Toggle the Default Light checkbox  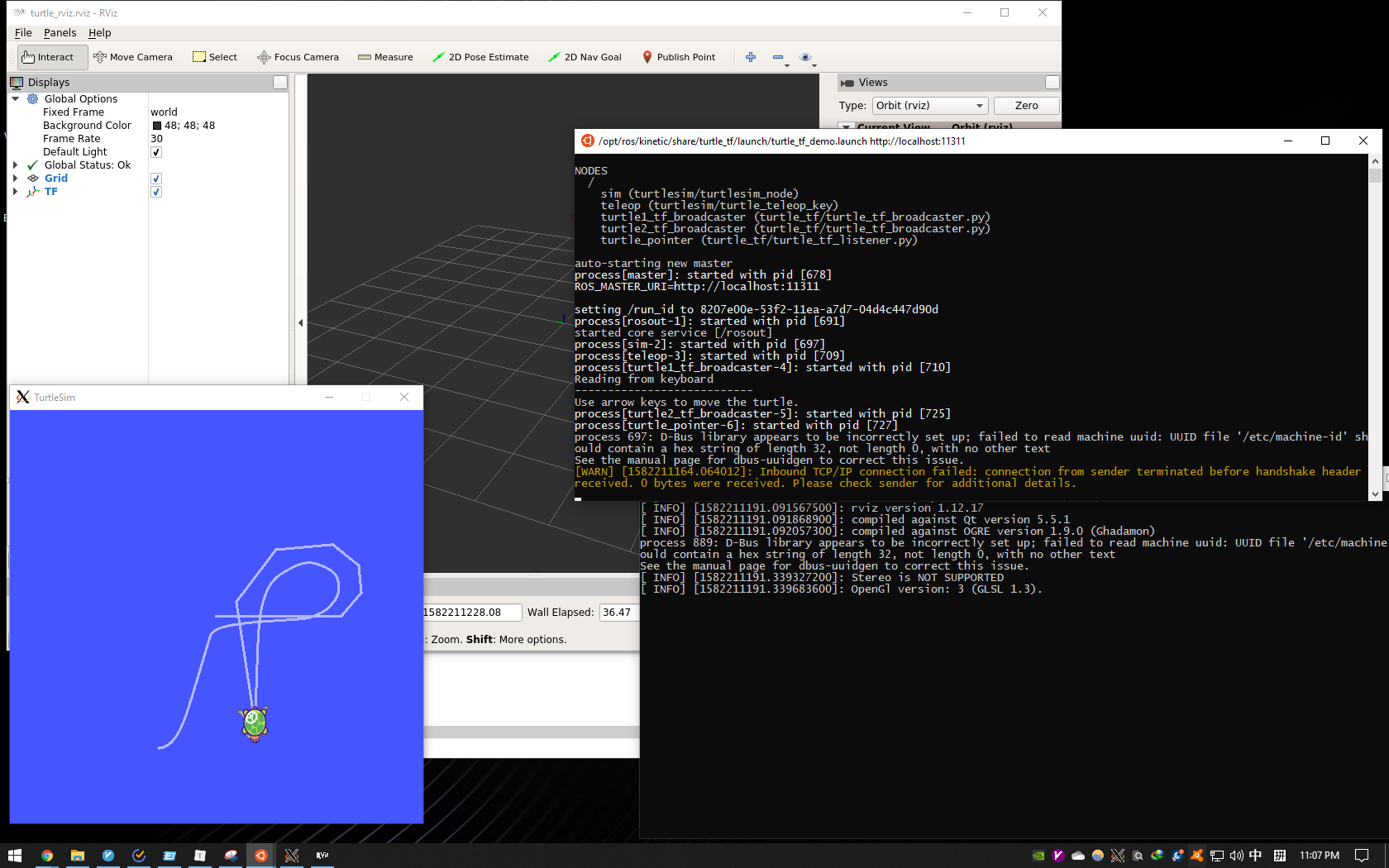[156, 152]
